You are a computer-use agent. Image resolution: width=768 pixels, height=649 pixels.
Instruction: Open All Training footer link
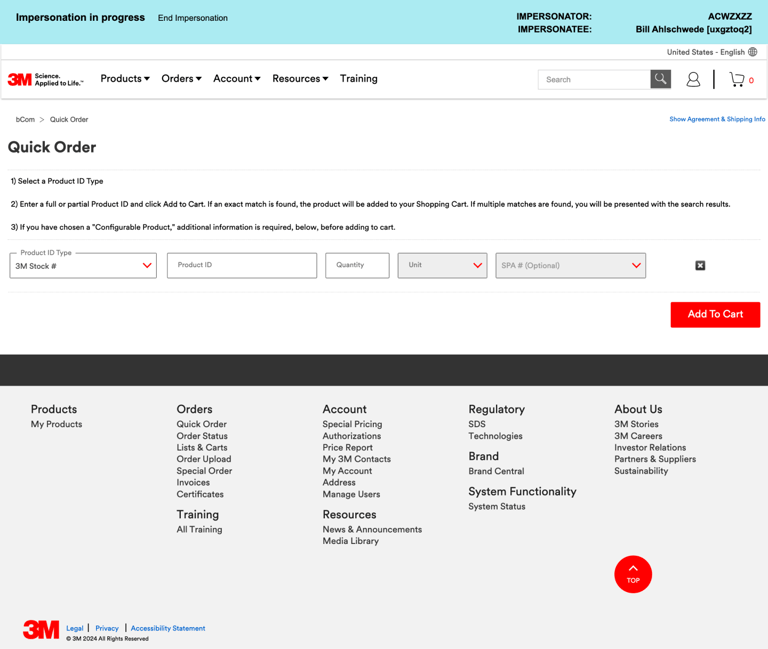[199, 529]
